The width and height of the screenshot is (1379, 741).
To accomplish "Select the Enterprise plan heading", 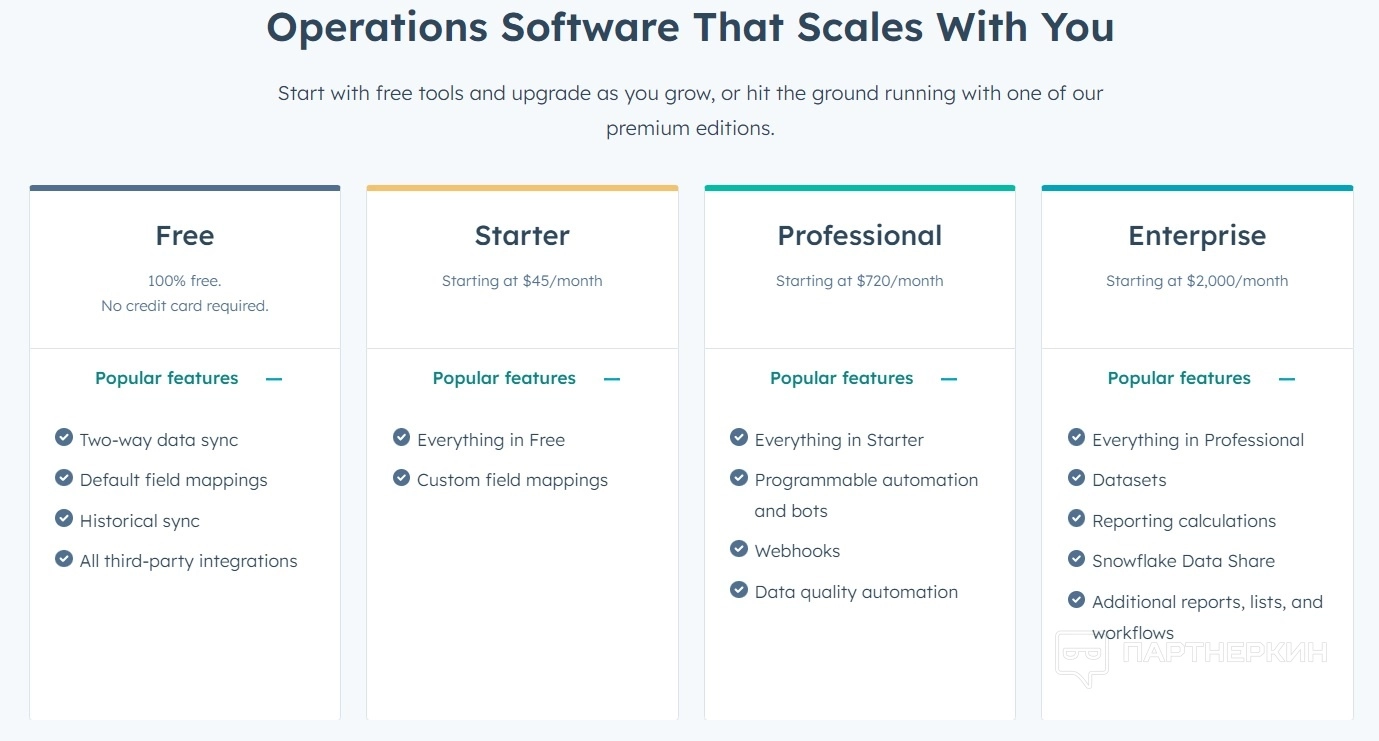I will pyautogui.click(x=1197, y=236).
